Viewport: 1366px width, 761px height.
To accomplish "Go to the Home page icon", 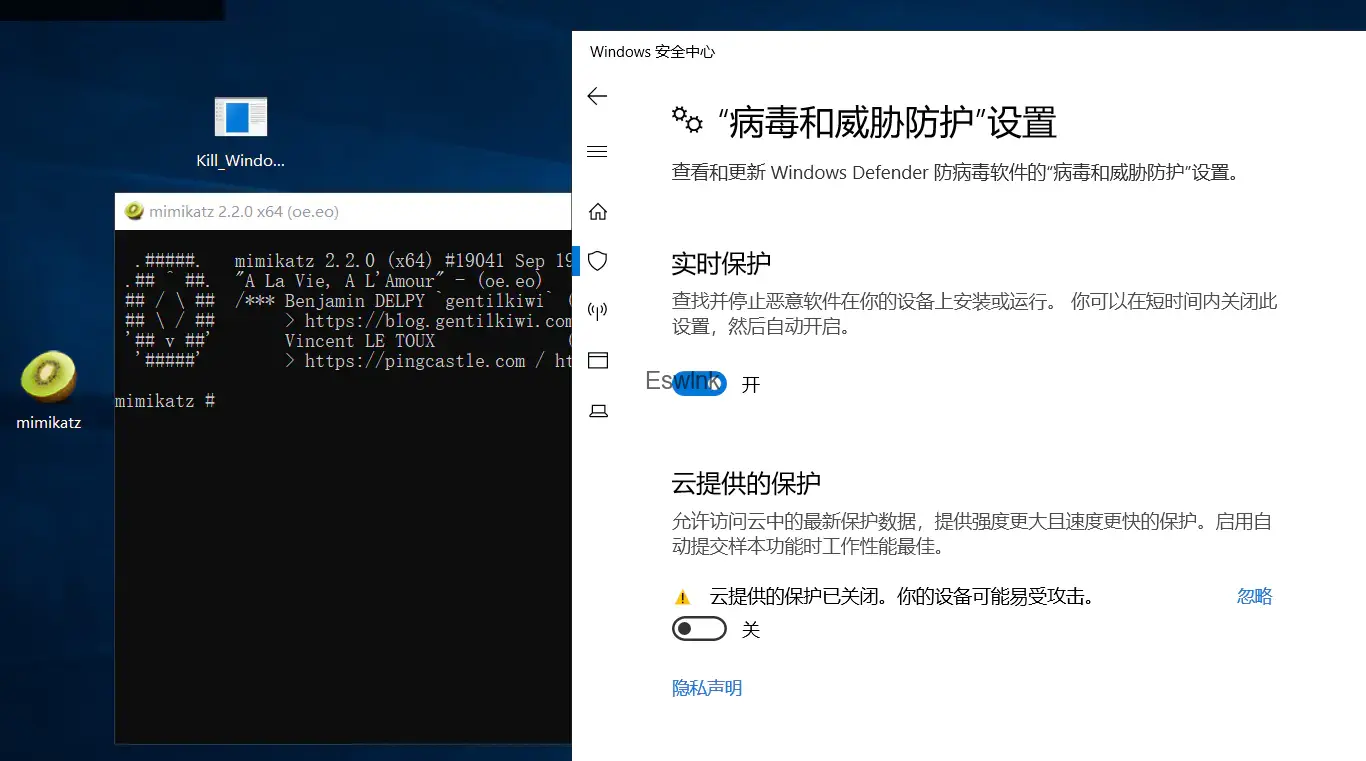I will click(x=598, y=212).
